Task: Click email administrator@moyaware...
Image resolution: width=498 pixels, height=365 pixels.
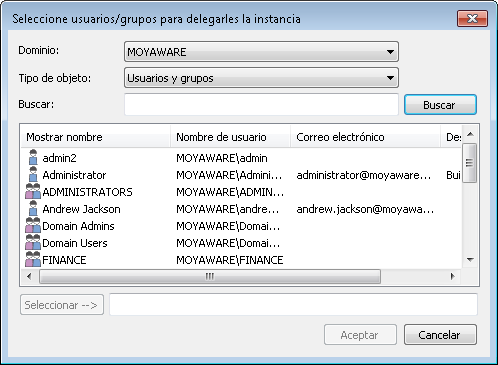Action: click(364, 175)
